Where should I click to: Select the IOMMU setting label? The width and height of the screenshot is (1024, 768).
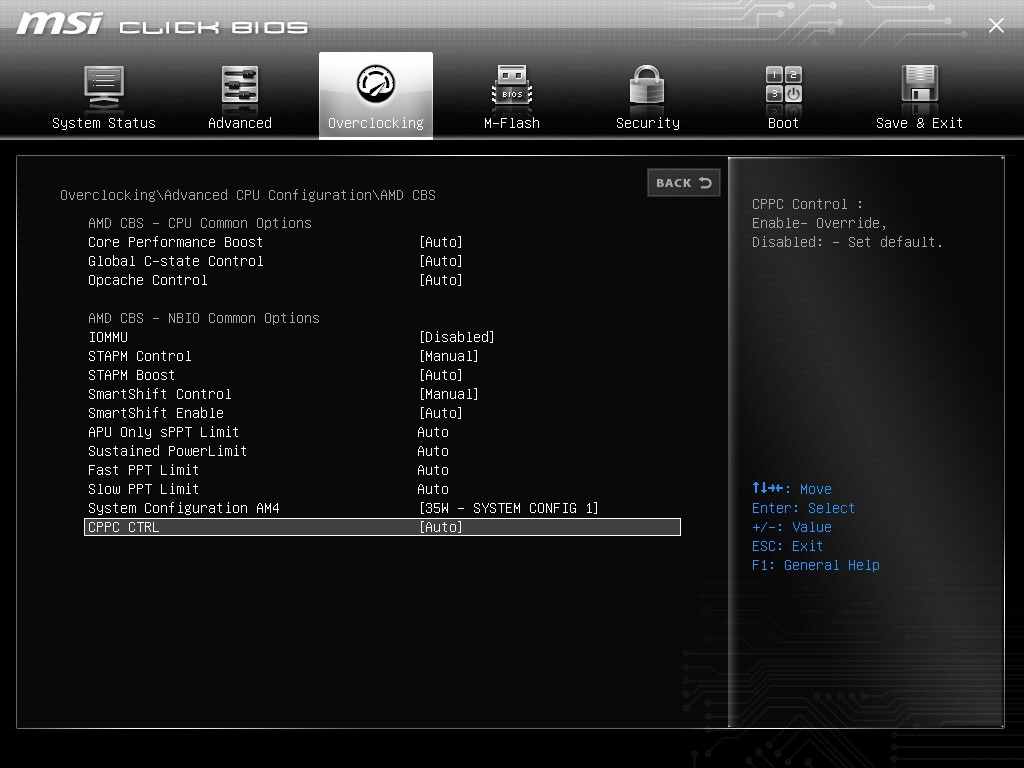click(108, 337)
